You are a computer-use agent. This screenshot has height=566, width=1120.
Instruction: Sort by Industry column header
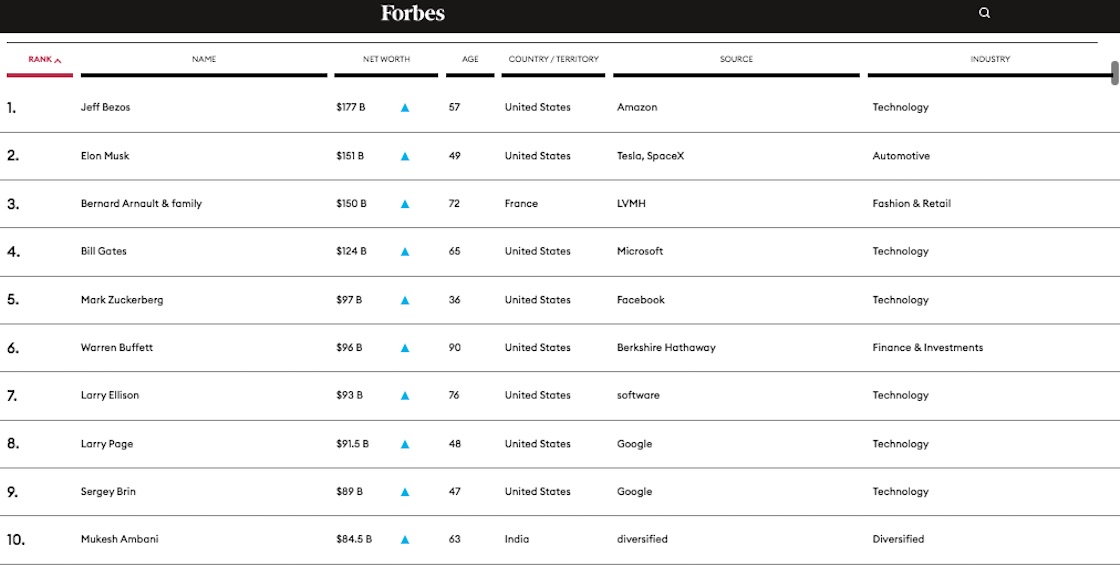coord(989,60)
